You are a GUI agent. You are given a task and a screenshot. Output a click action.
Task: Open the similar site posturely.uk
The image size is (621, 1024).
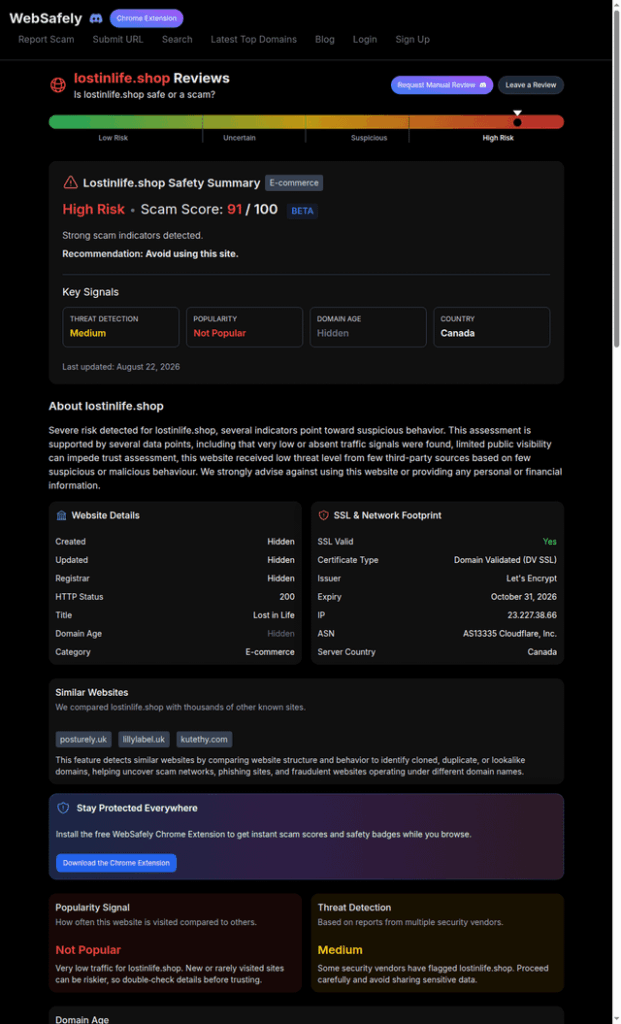pos(83,739)
